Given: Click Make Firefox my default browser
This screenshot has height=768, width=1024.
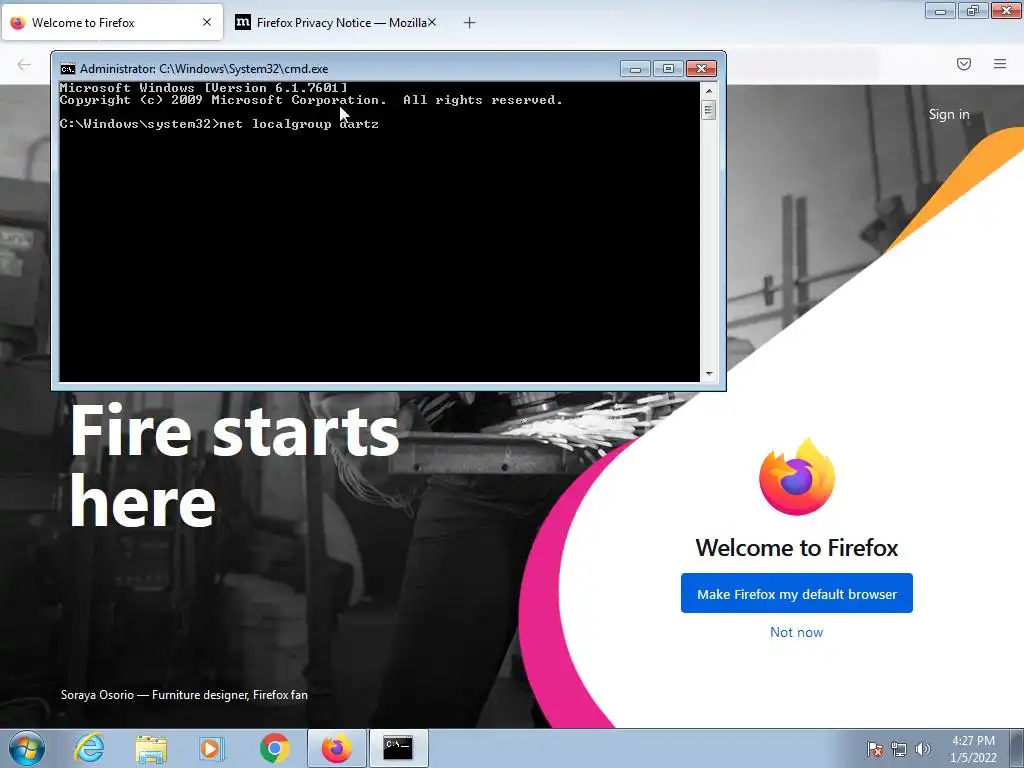Looking at the screenshot, I should (797, 593).
